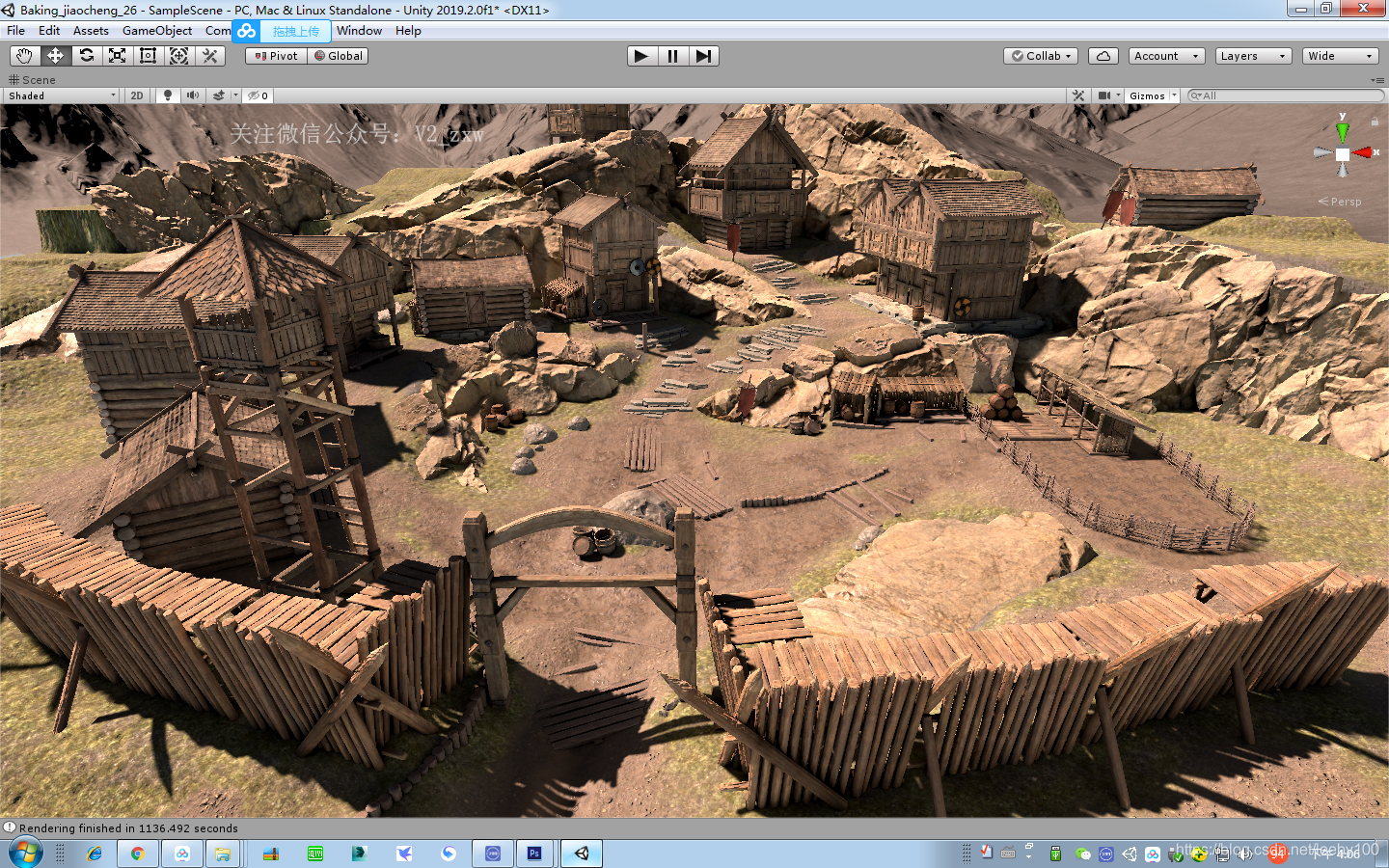Open the scene view component tools
Image resolution: width=1389 pixels, height=868 pixels.
tap(1078, 95)
